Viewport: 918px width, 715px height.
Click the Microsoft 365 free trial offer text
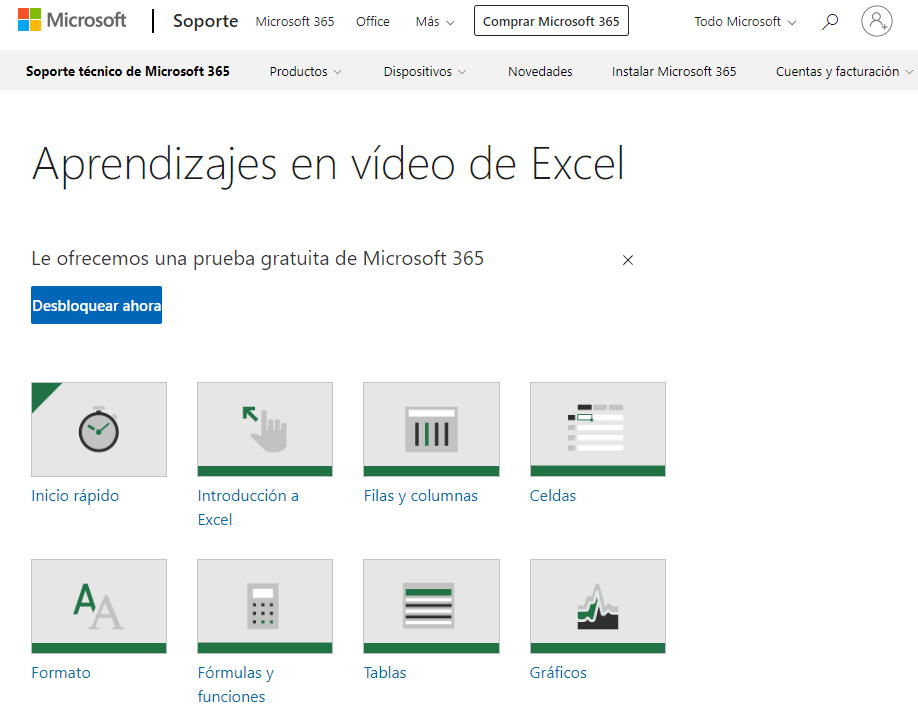(258, 258)
